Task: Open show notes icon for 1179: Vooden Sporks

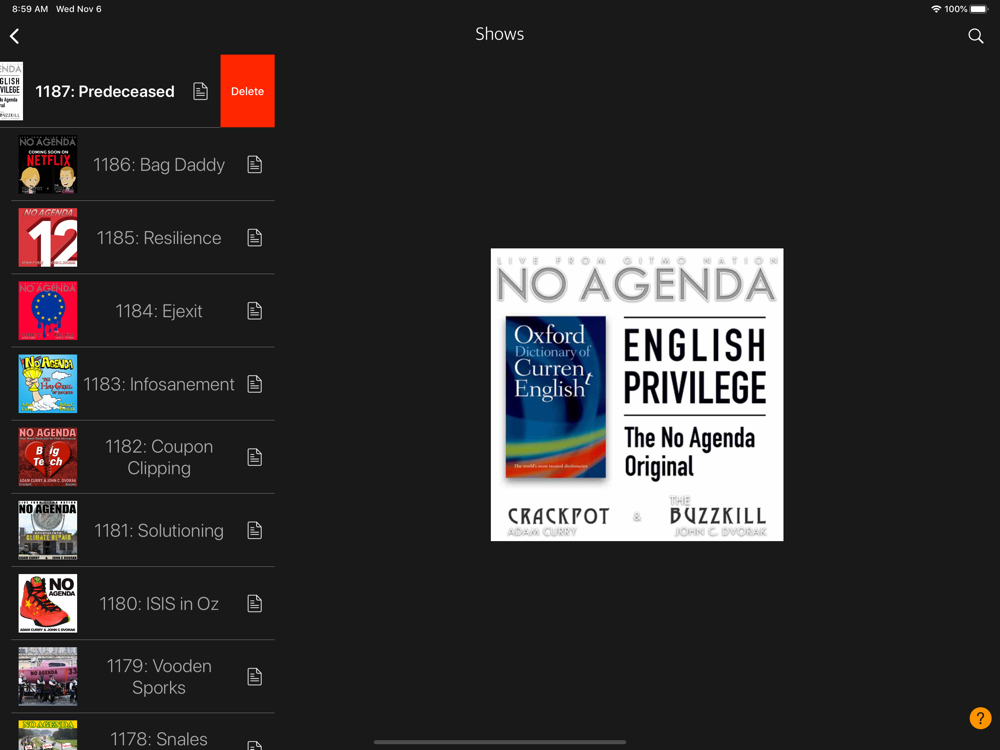Action: [254, 677]
